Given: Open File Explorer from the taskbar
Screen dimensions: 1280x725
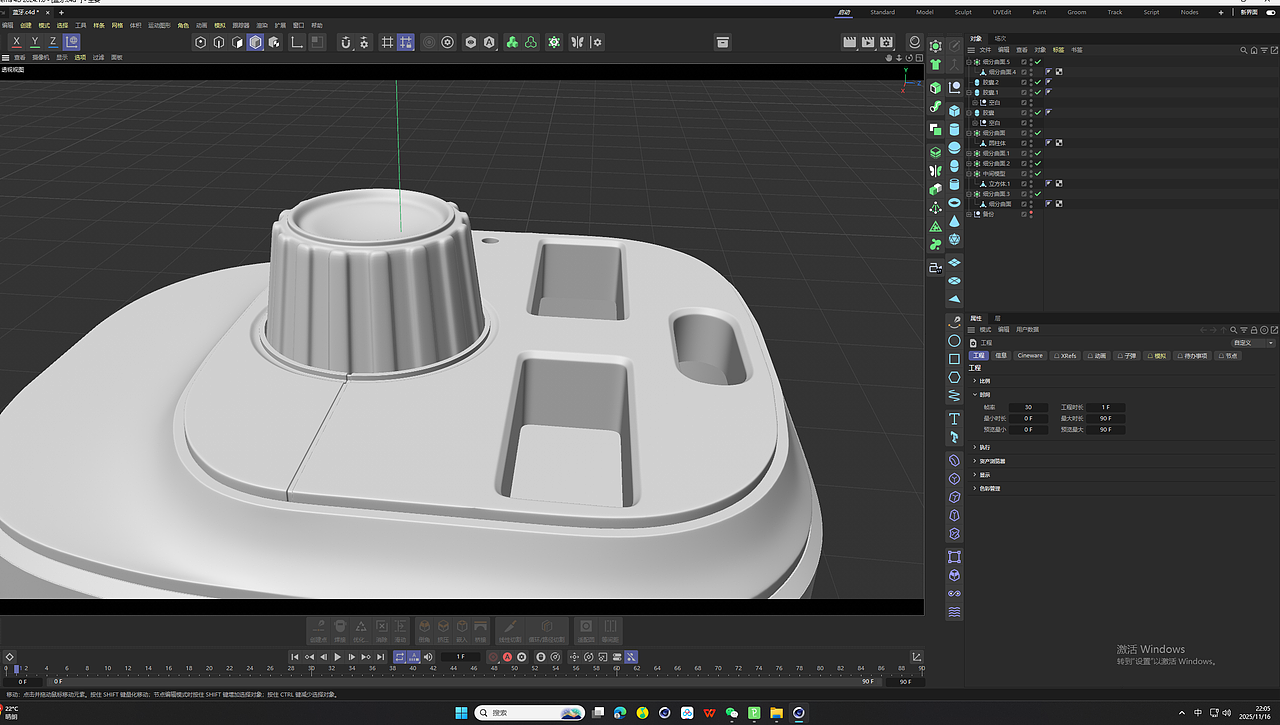Looking at the screenshot, I should (776, 713).
